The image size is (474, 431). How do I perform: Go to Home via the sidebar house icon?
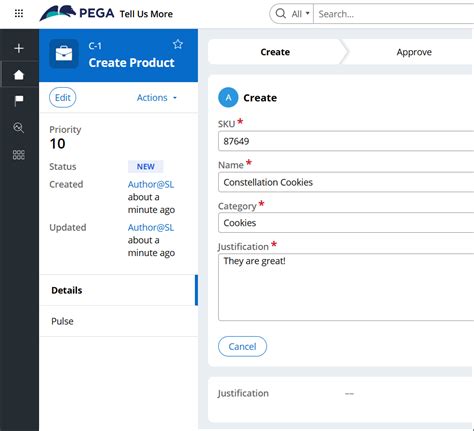pyautogui.click(x=19, y=75)
